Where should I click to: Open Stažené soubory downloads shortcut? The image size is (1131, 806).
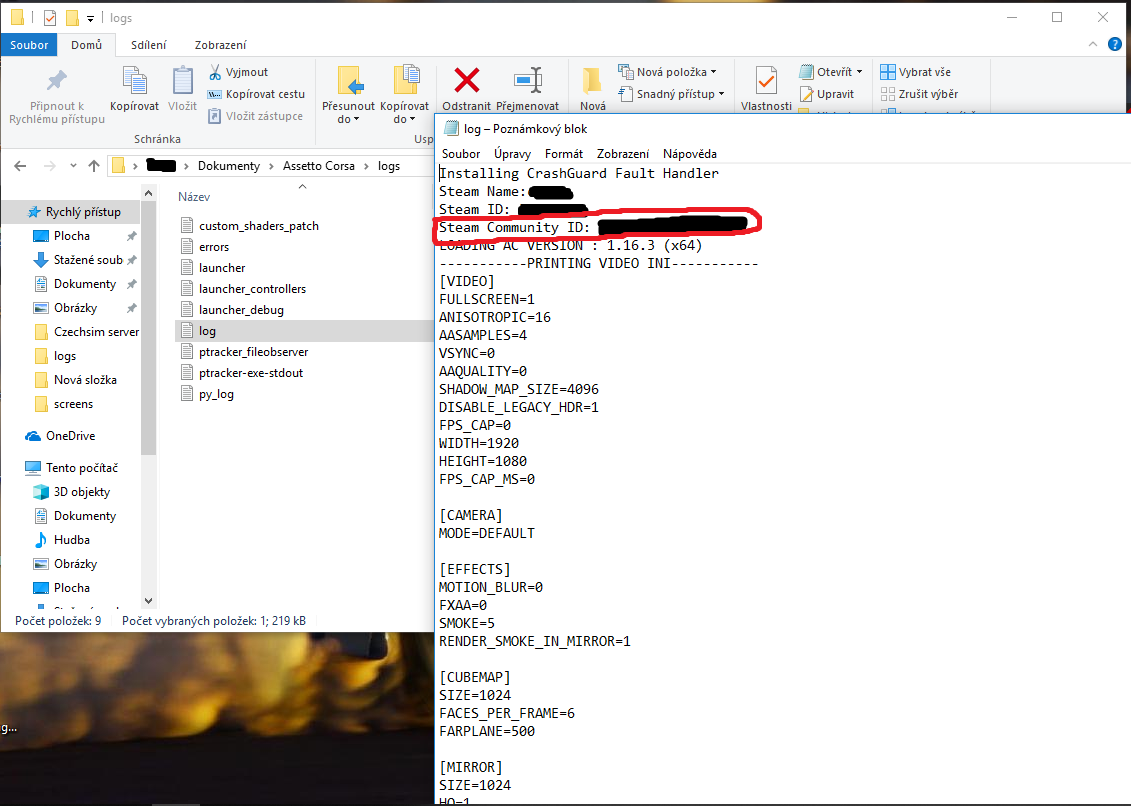[x=79, y=260]
